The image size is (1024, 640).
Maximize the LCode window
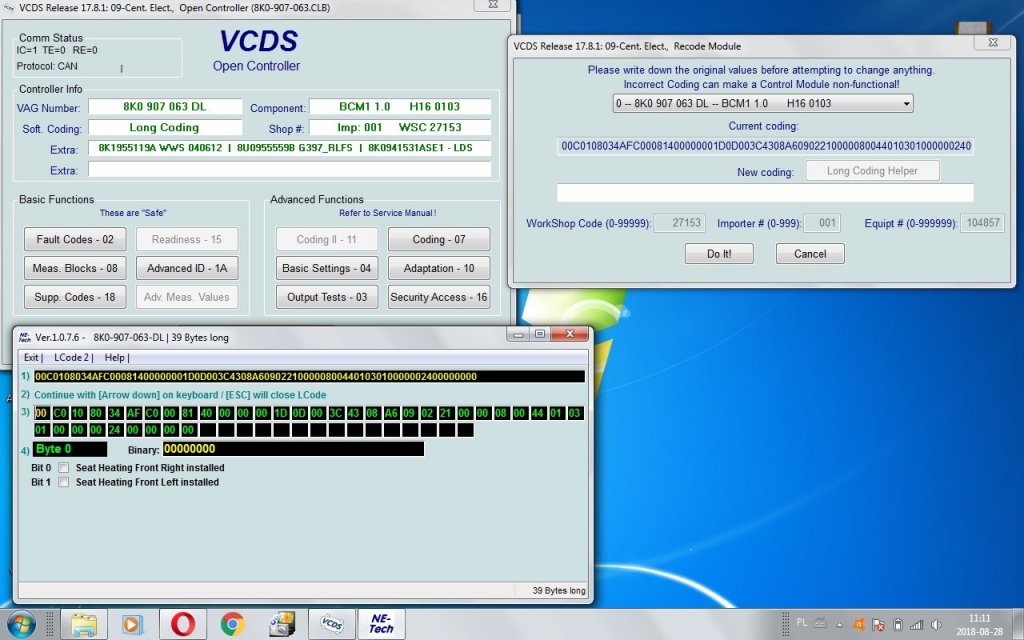point(539,334)
